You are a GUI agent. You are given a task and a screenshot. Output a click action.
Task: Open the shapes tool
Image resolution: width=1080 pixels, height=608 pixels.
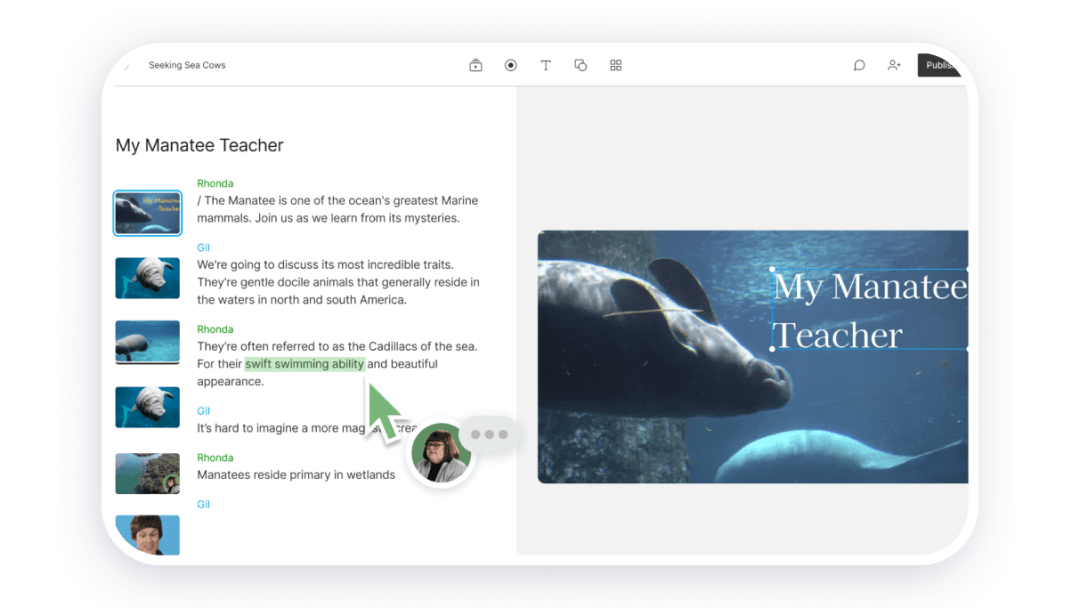pyautogui.click(x=581, y=65)
